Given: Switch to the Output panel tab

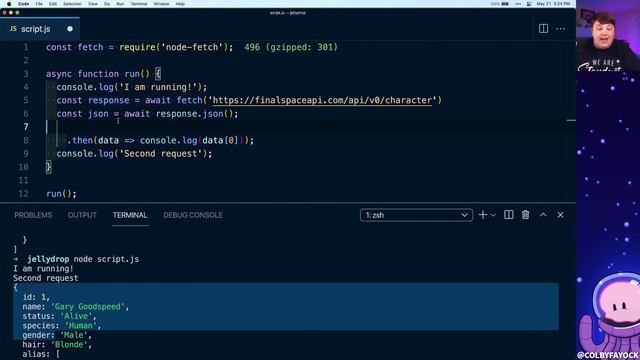Looking at the screenshot, I should (82, 215).
